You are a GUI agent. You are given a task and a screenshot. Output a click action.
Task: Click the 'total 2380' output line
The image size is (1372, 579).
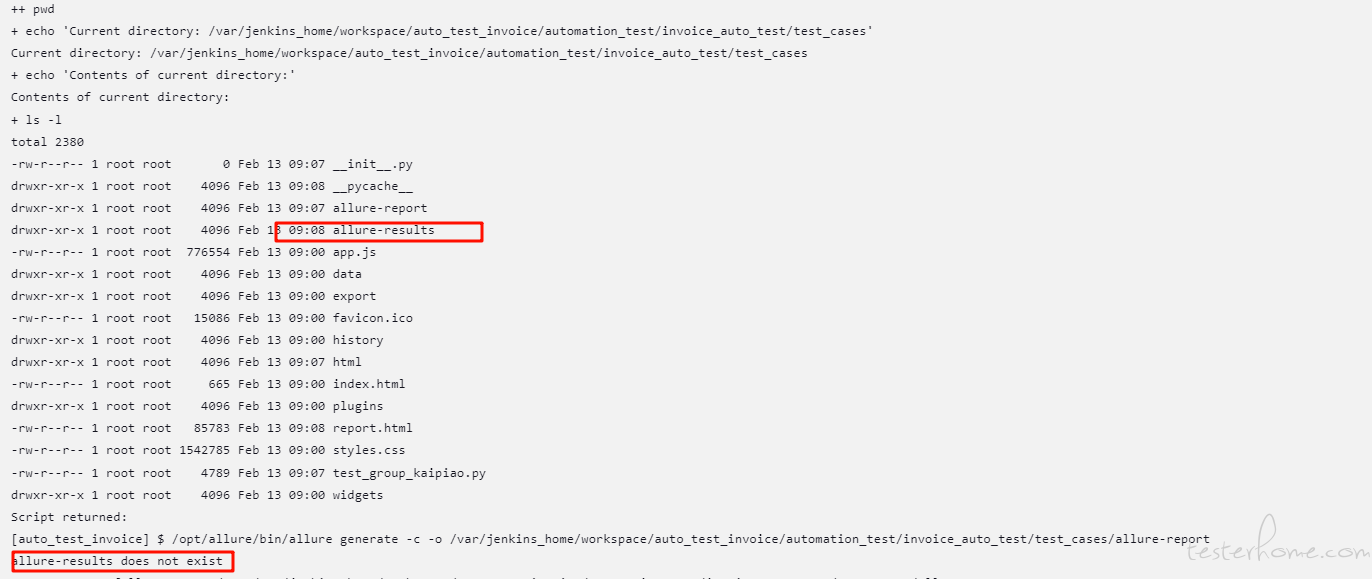pyautogui.click(x=48, y=142)
